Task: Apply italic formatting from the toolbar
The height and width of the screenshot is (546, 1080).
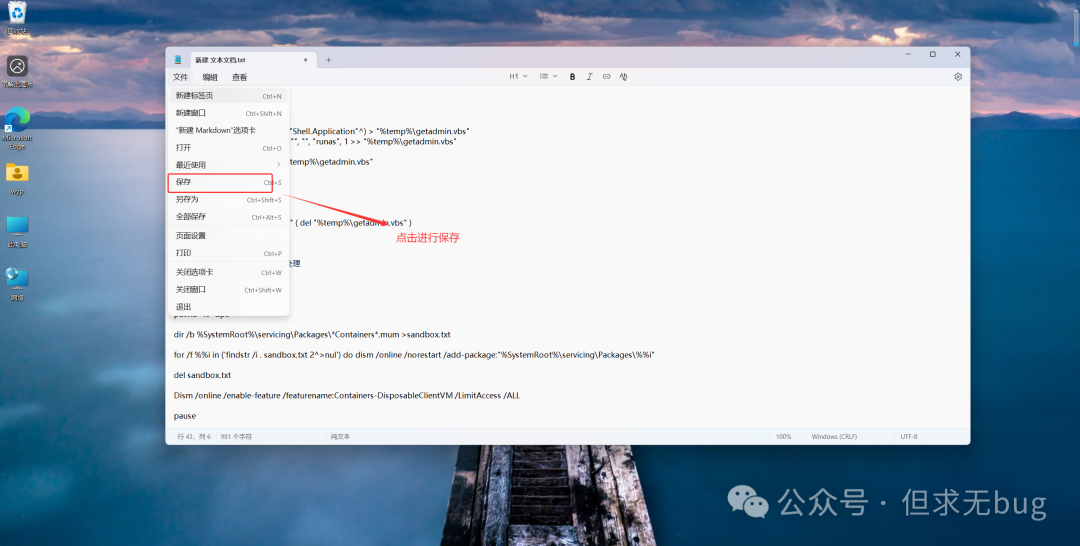Action: click(590, 76)
